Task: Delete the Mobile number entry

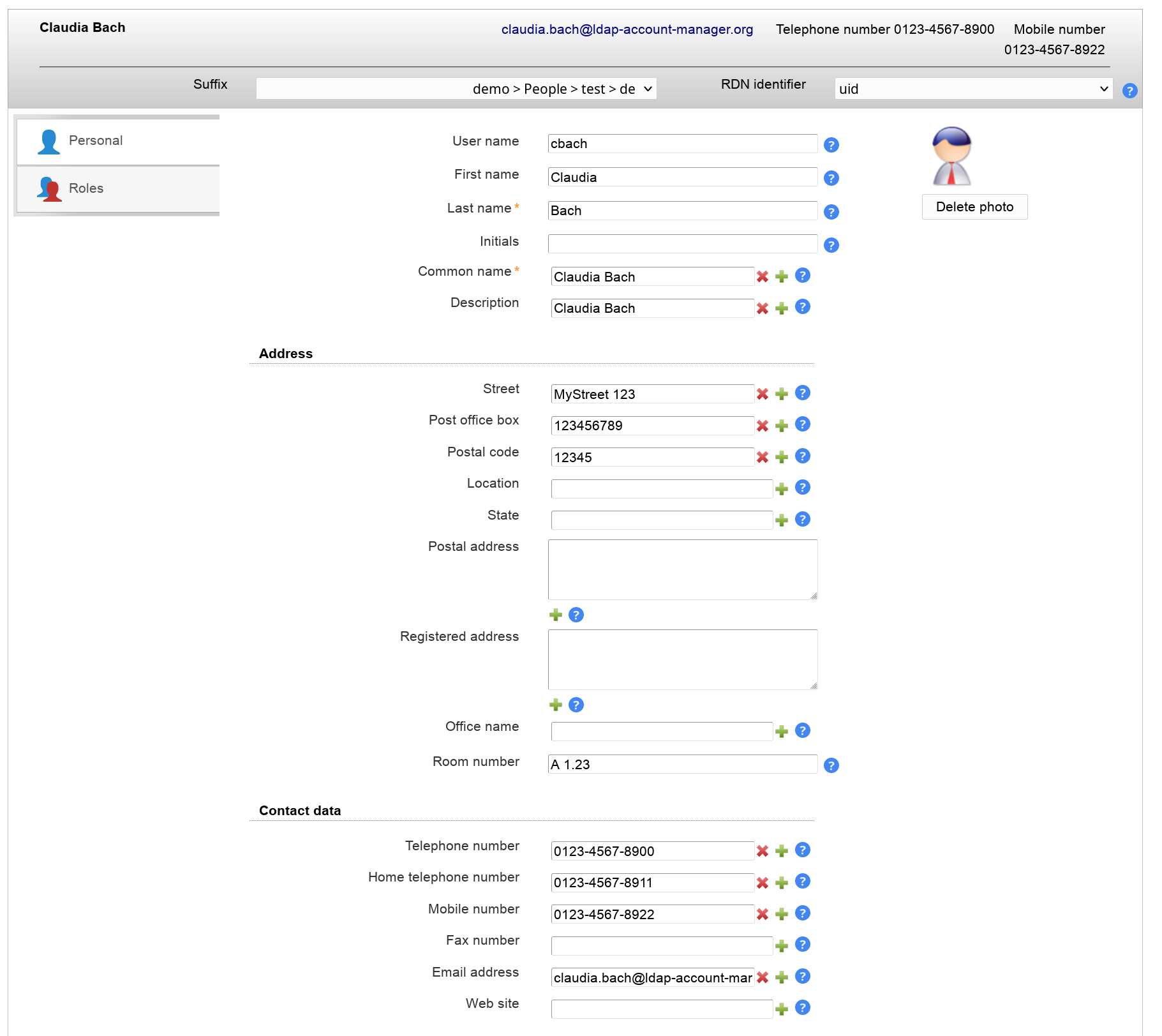Action: tap(762, 914)
